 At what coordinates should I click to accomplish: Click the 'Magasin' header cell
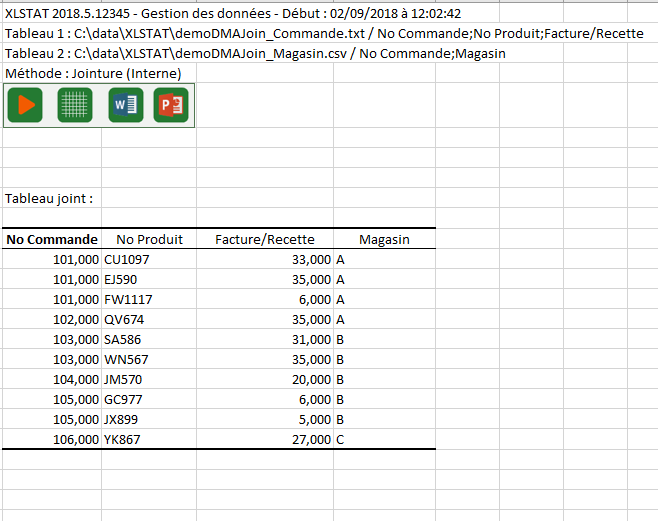click(x=384, y=239)
